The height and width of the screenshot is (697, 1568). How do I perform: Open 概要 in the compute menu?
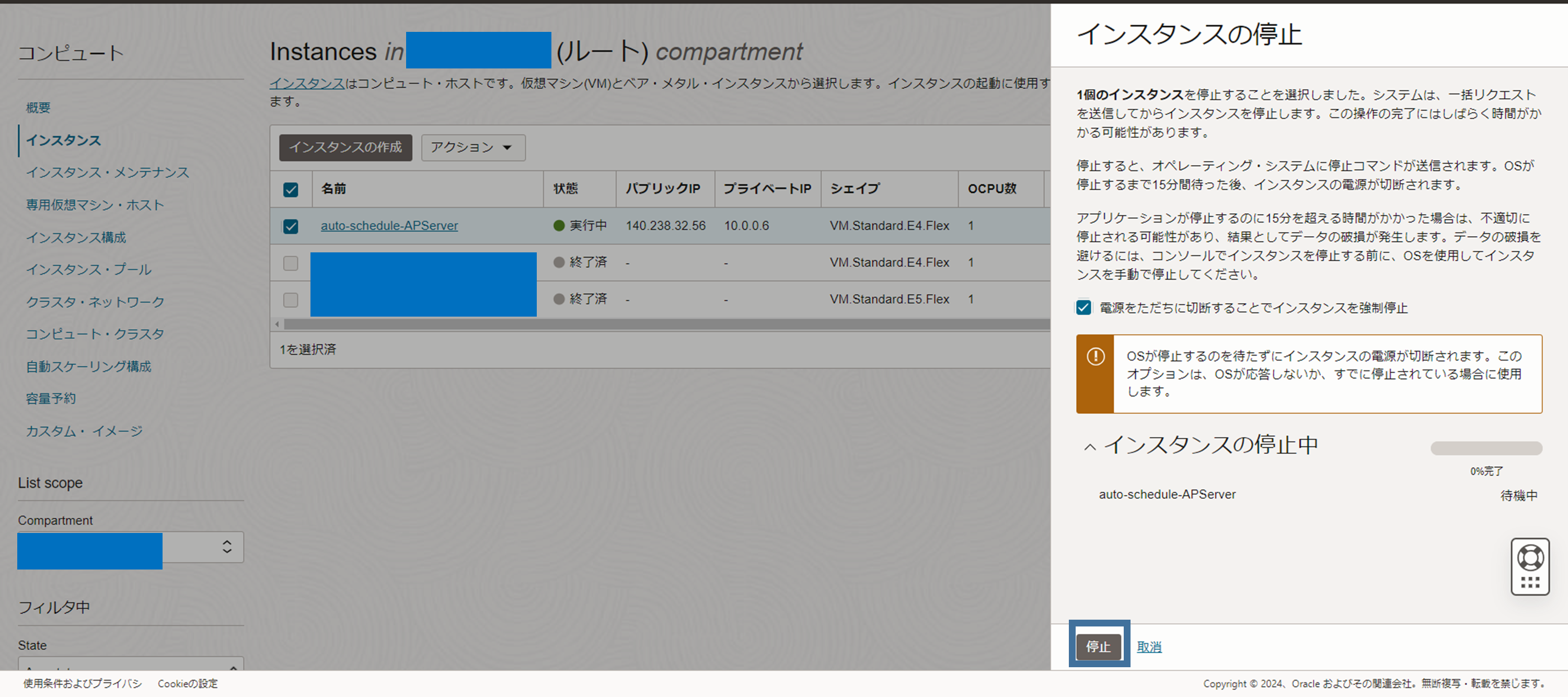tap(38, 108)
